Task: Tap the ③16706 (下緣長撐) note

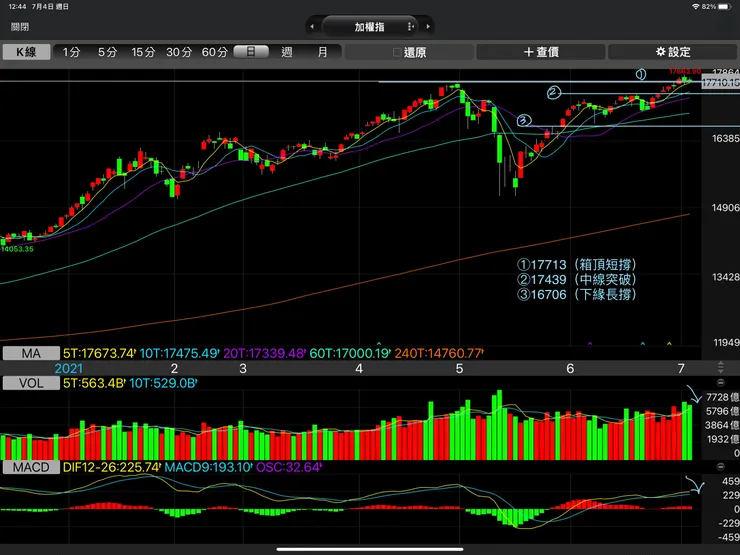Action: tap(577, 294)
